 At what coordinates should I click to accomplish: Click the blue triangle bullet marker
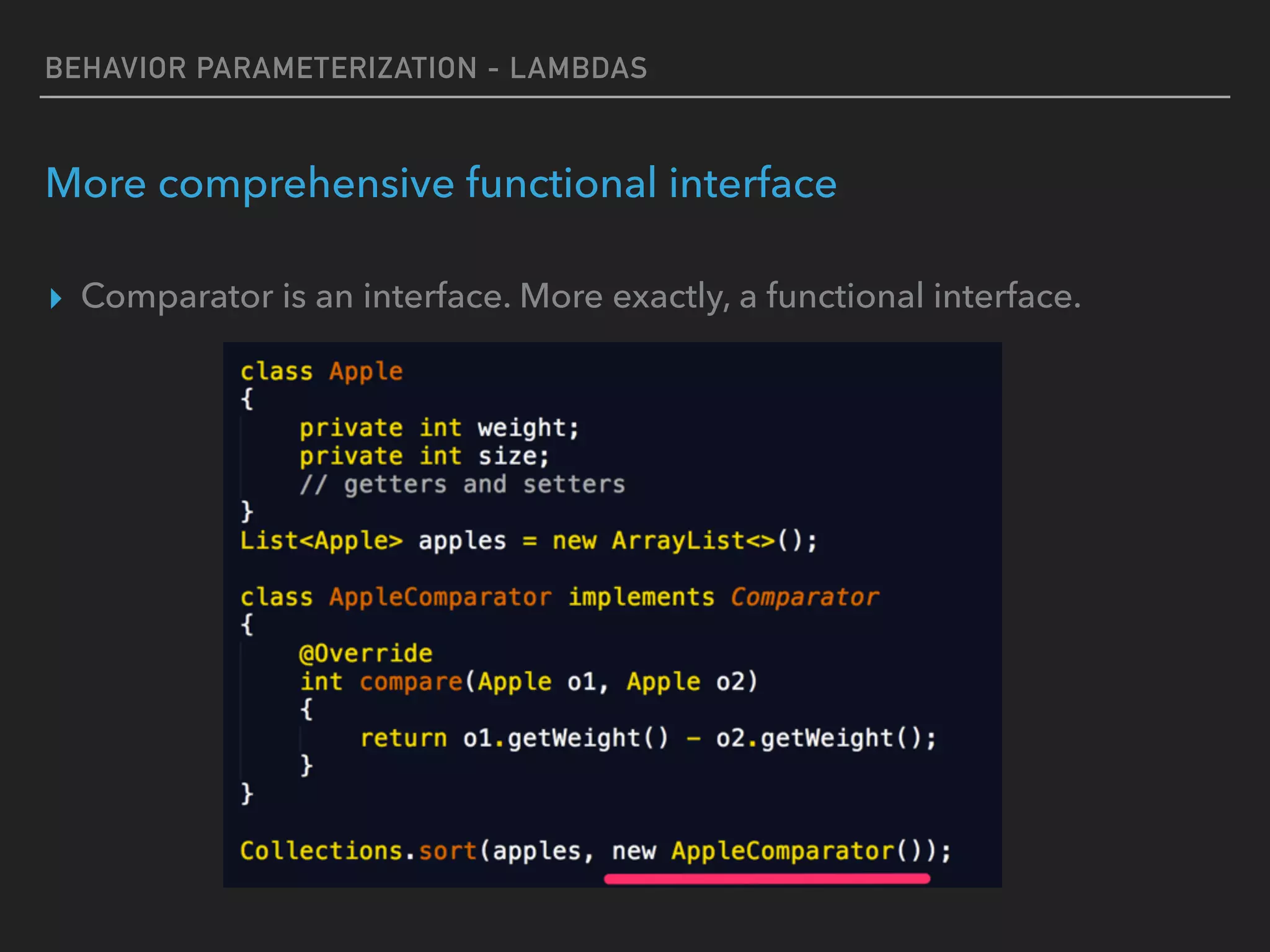(x=56, y=299)
